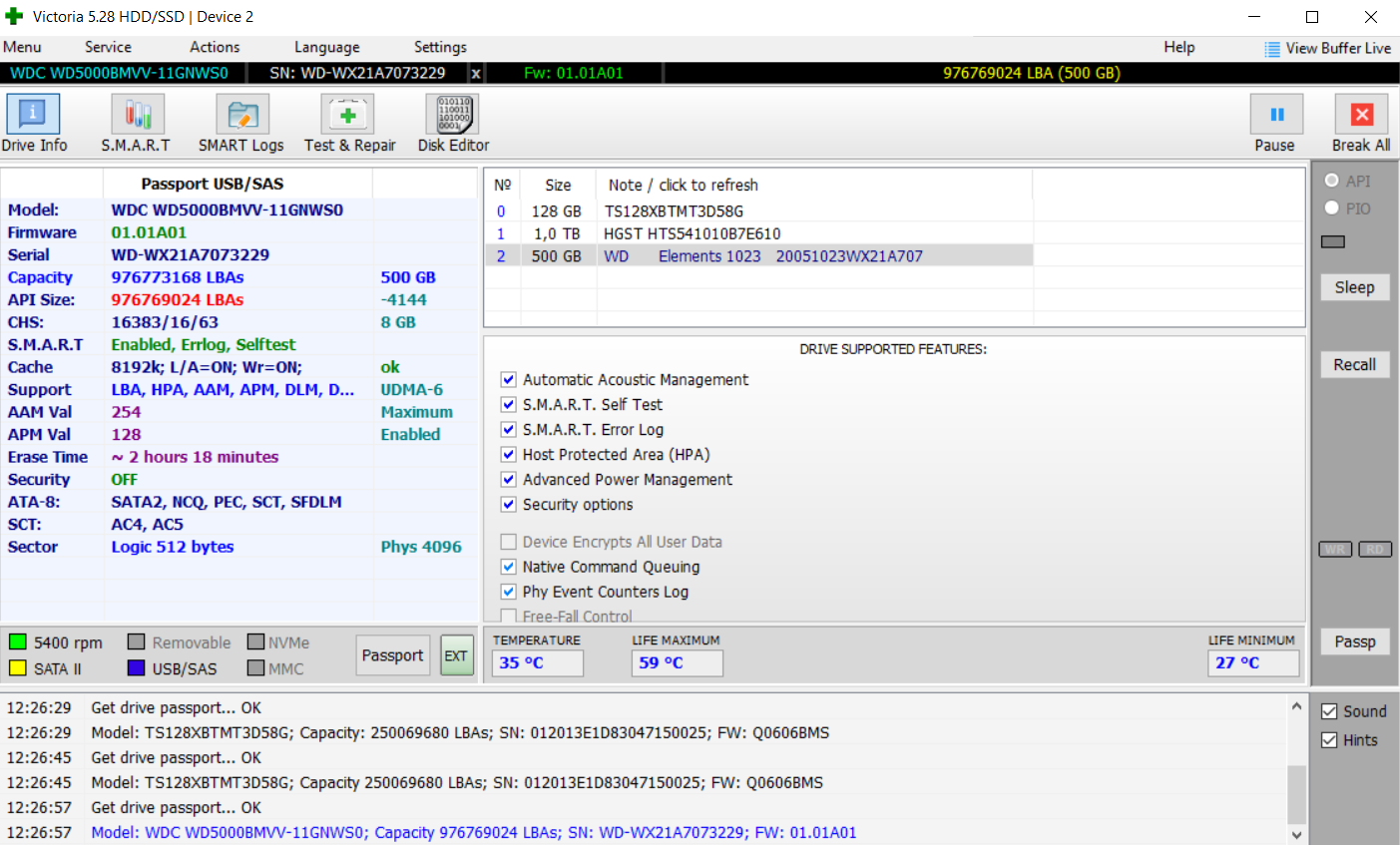Click the green Victoria cross app icon
The width and height of the screenshot is (1400, 845).
[14, 17]
